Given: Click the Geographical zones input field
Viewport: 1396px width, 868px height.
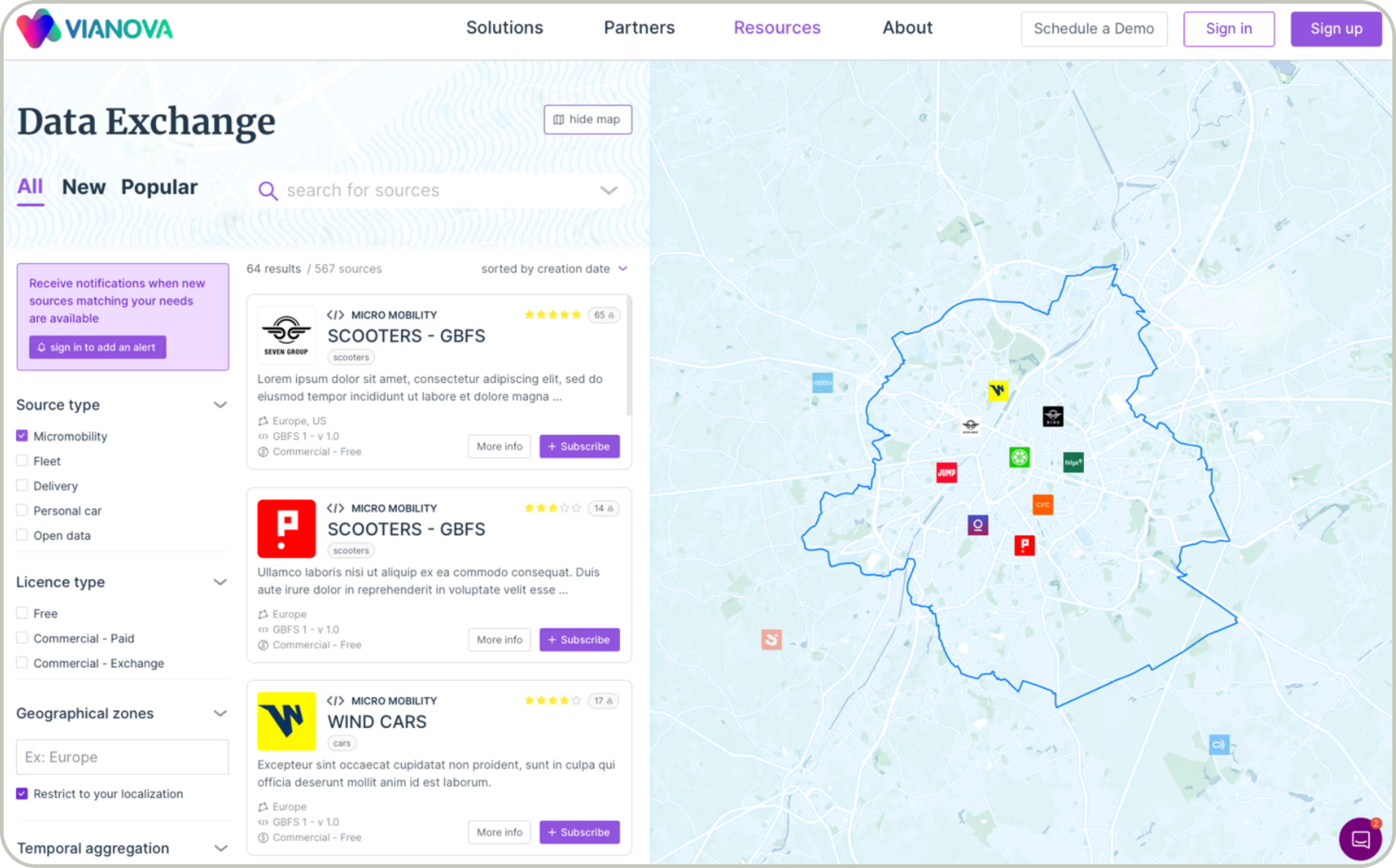Looking at the screenshot, I should [122, 757].
